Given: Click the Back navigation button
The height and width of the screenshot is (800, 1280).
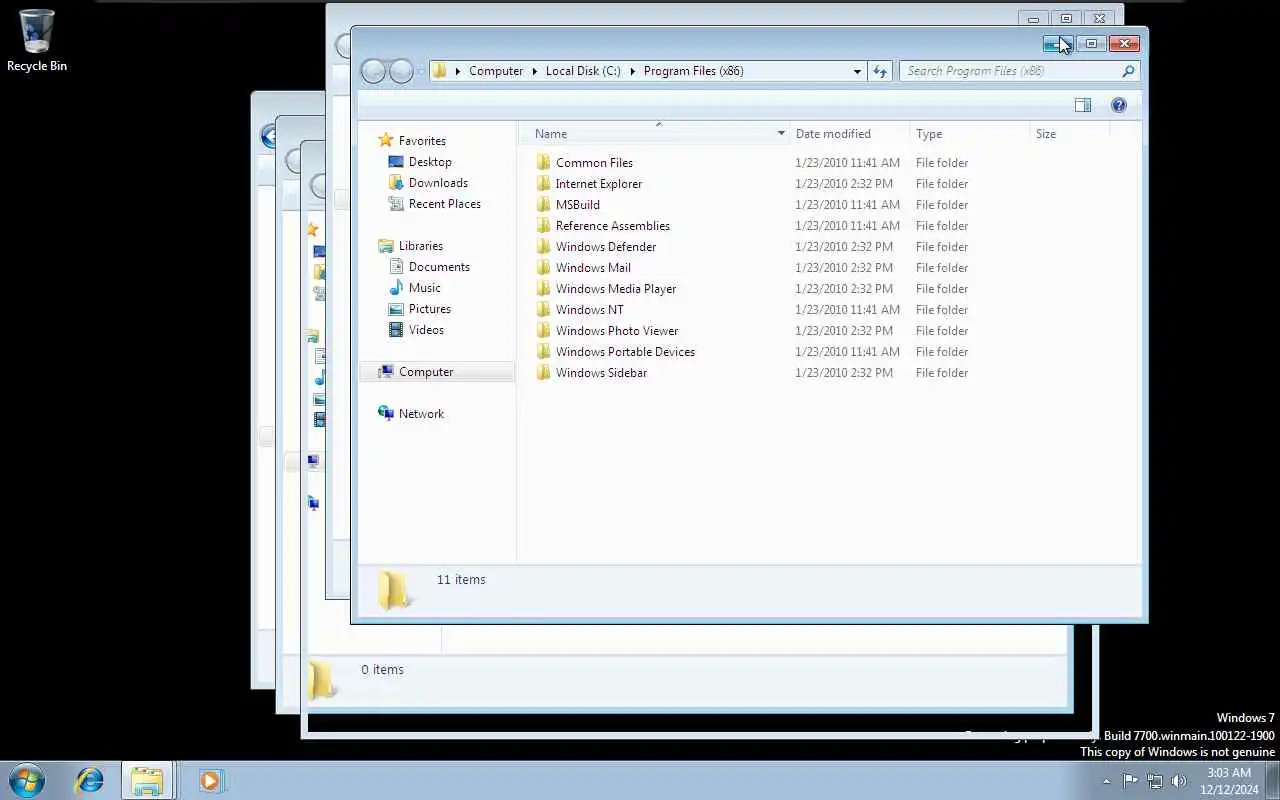Looking at the screenshot, I should point(373,71).
